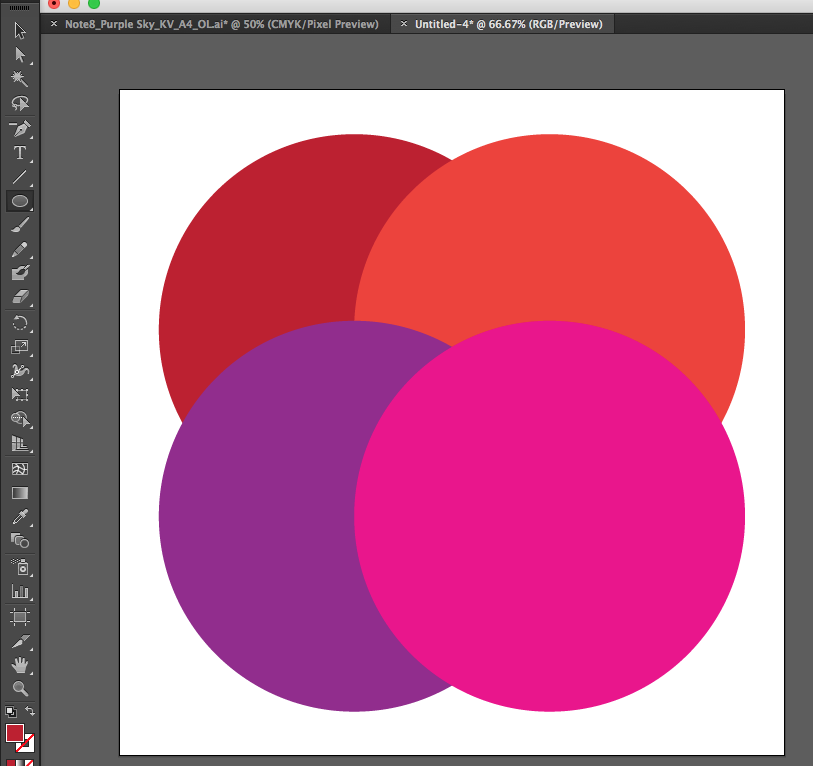Select the Free Transform tool
This screenshot has height=766, width=813.
point(20,395)
